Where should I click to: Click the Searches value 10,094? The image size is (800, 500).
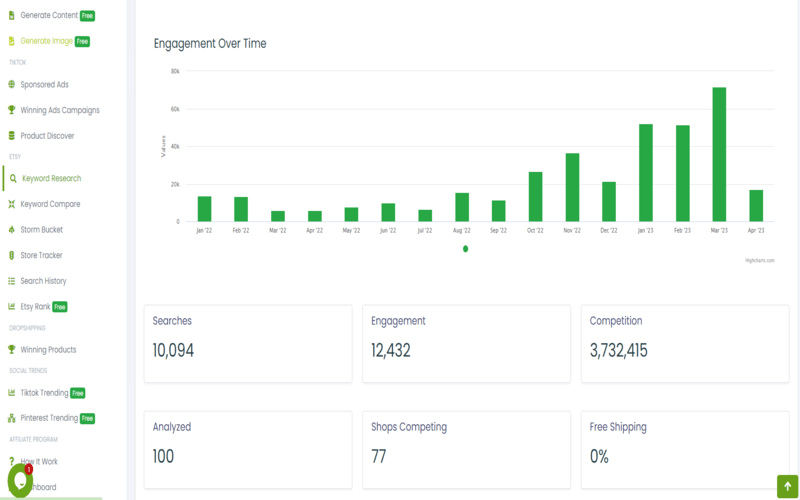coord(173,351)
